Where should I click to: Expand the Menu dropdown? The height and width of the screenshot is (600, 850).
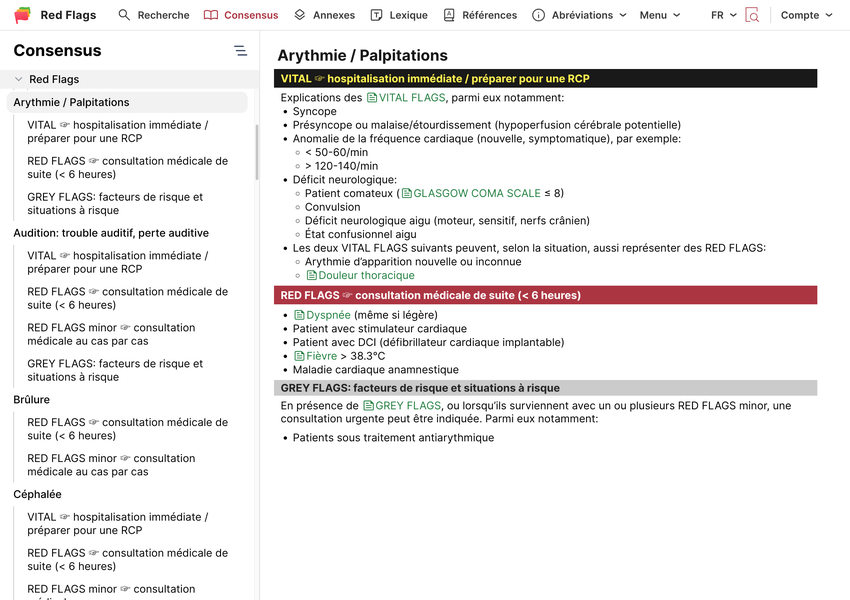[x=660, y=15]
